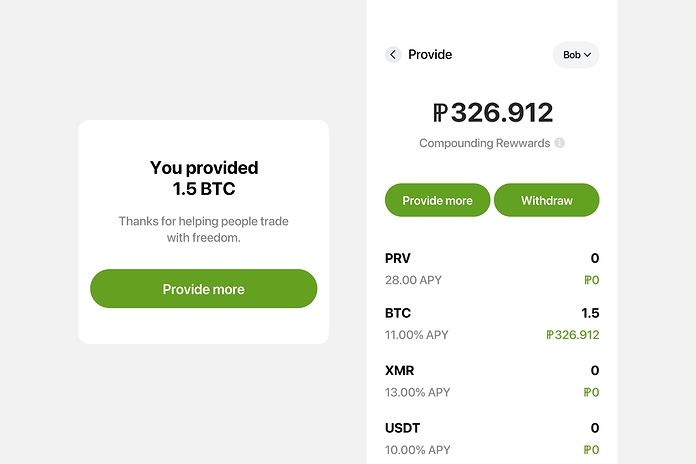Click the Provide page title
This screenshot has height=464, width=696.
coord(430,55)
